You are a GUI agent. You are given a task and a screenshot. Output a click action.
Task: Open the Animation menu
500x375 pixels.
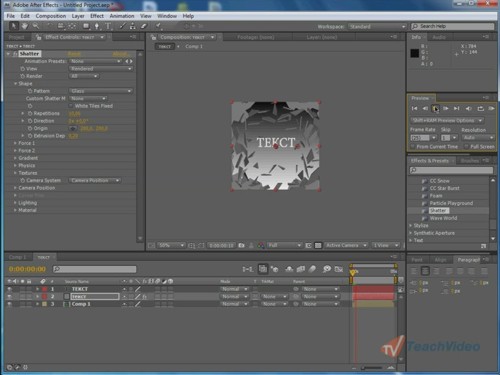tap(122, 16)
